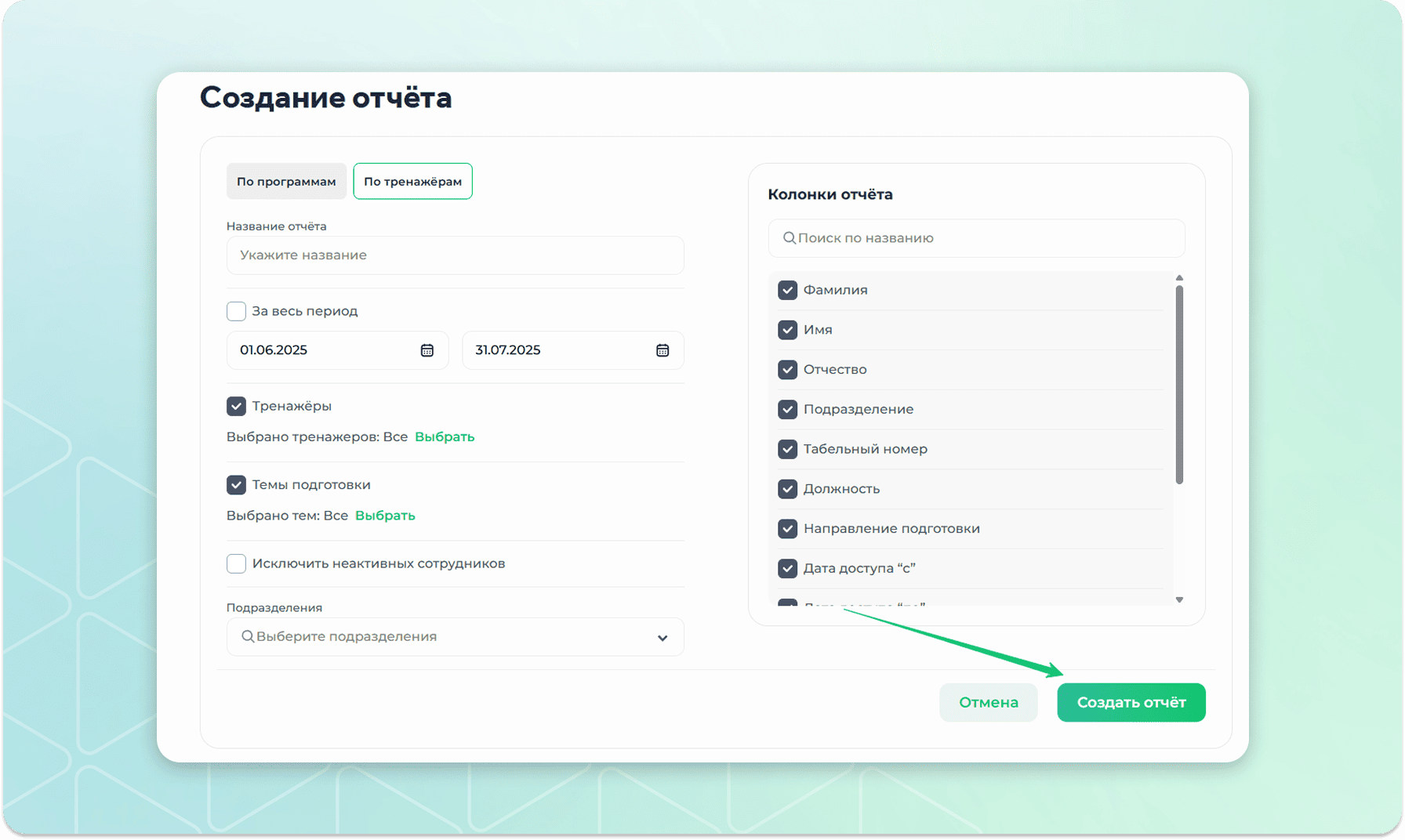Uncheck the Фамилия column checkbox

787,290
